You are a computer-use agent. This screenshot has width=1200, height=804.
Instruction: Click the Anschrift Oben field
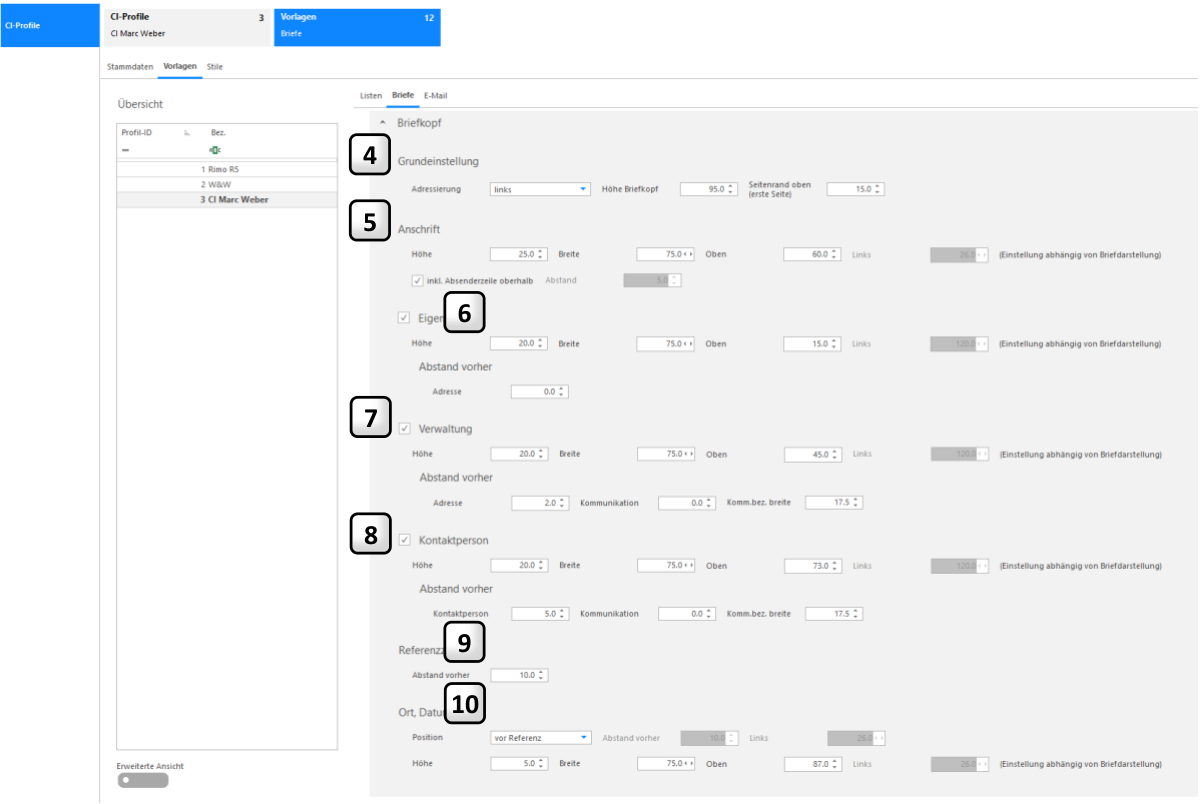[x=813, y=254]
